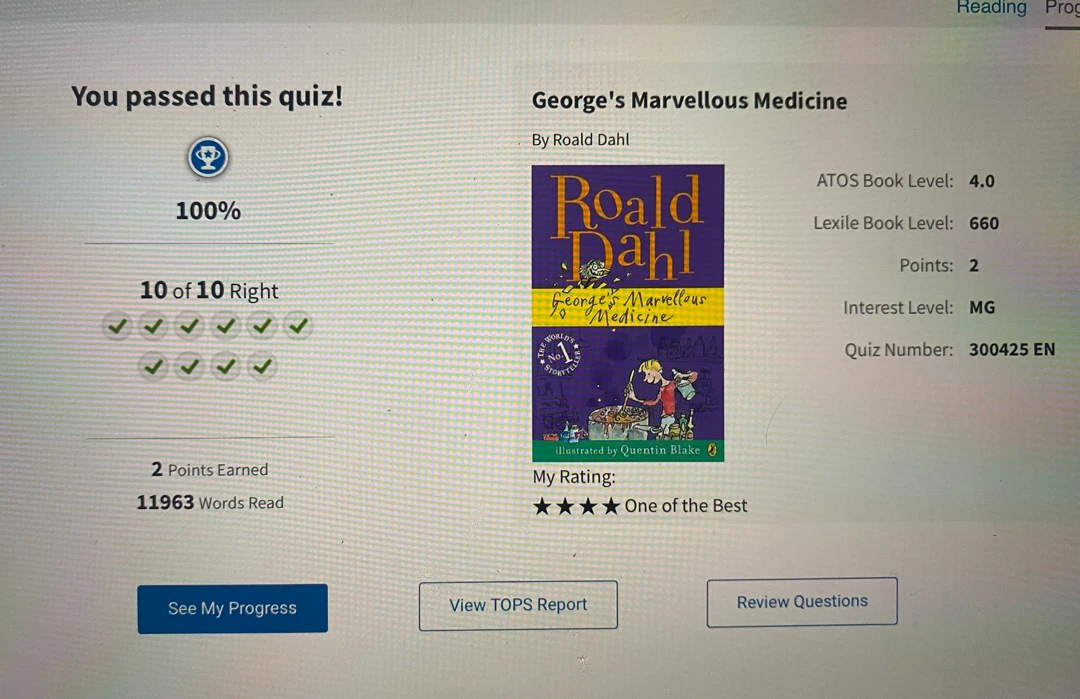The image size is (1080, 699).
Task: Click the 100% score text
Action: click(x=208, y=211)
